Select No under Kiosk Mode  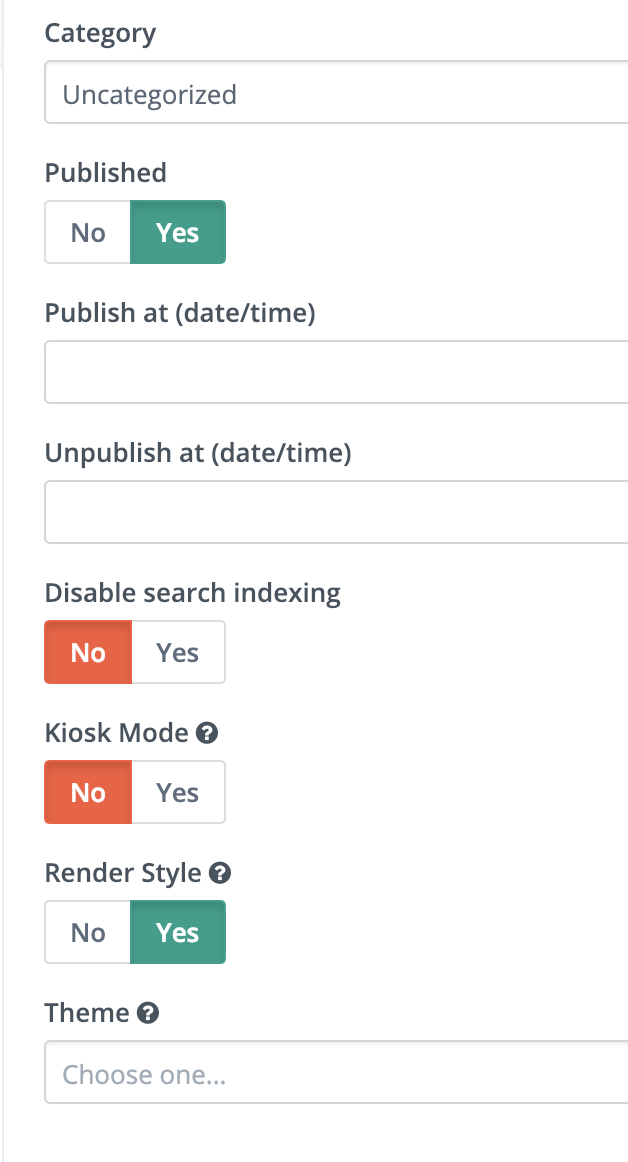(88, 792)
